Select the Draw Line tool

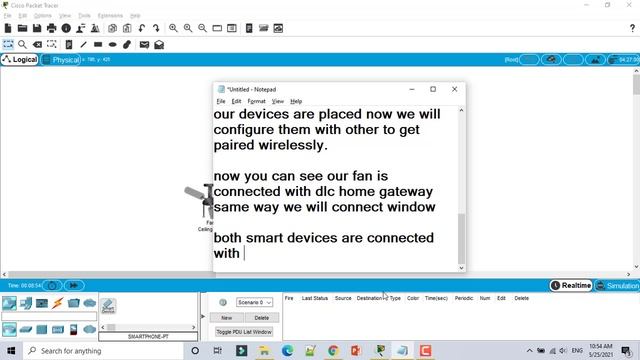pyautogui.click(x=83, y=44)
